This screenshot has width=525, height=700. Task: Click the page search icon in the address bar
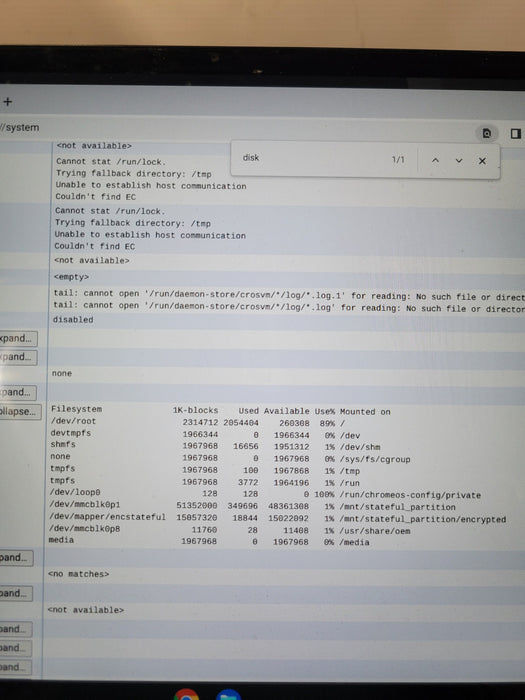[487, 133]
